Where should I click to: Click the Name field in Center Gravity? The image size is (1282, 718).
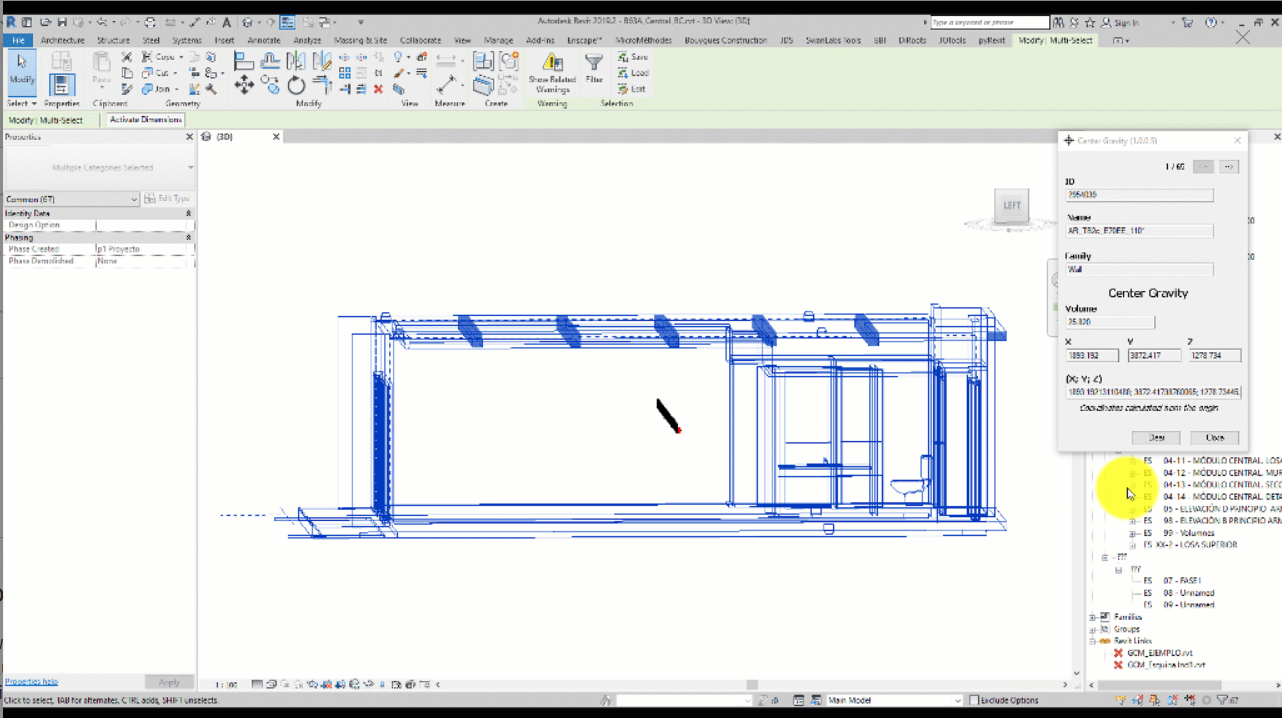[x=1139, y=231]
